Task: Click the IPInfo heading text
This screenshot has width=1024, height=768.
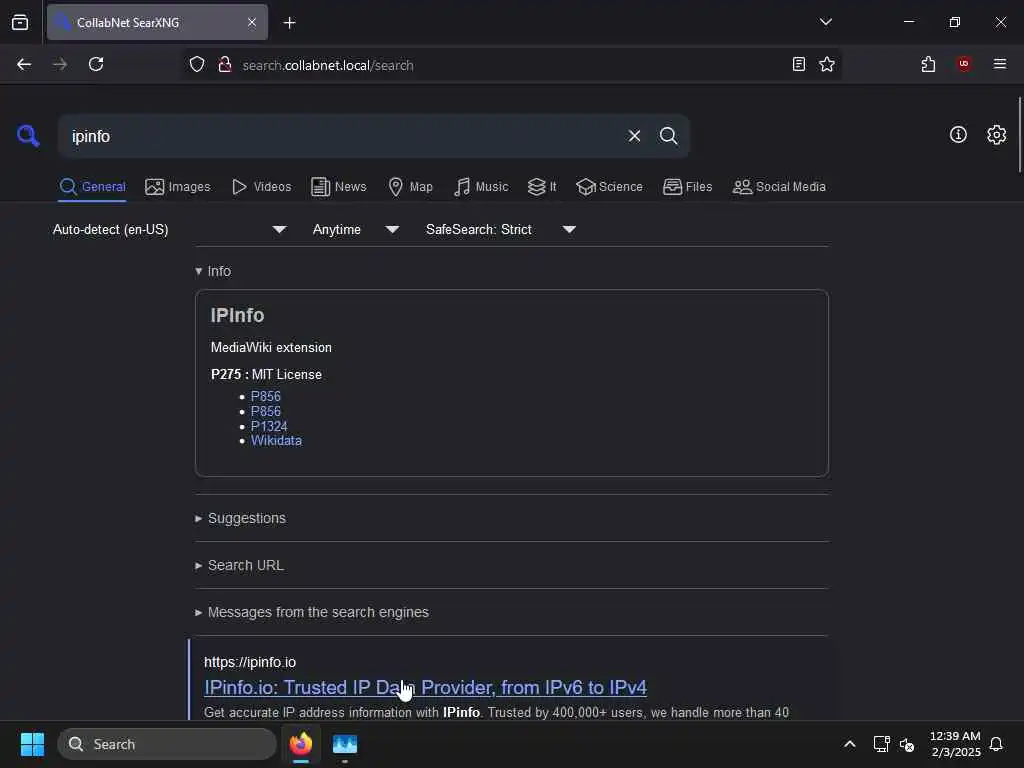Action: click(x=237, y=315)
